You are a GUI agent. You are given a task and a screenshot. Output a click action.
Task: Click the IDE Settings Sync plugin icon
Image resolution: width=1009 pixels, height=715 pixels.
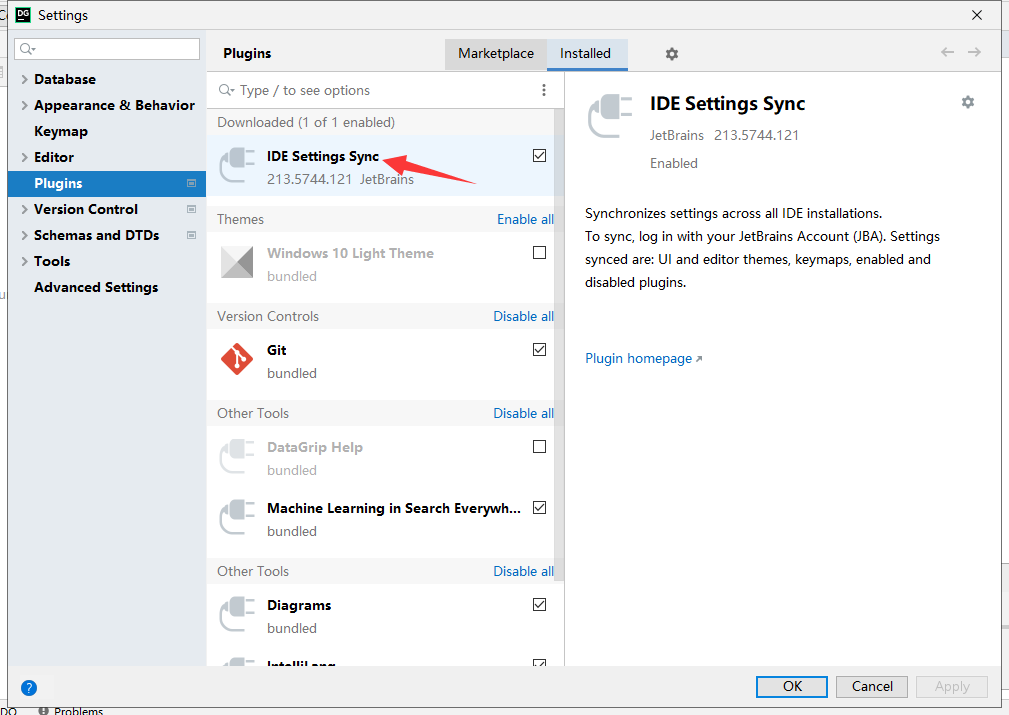point(237,166)
